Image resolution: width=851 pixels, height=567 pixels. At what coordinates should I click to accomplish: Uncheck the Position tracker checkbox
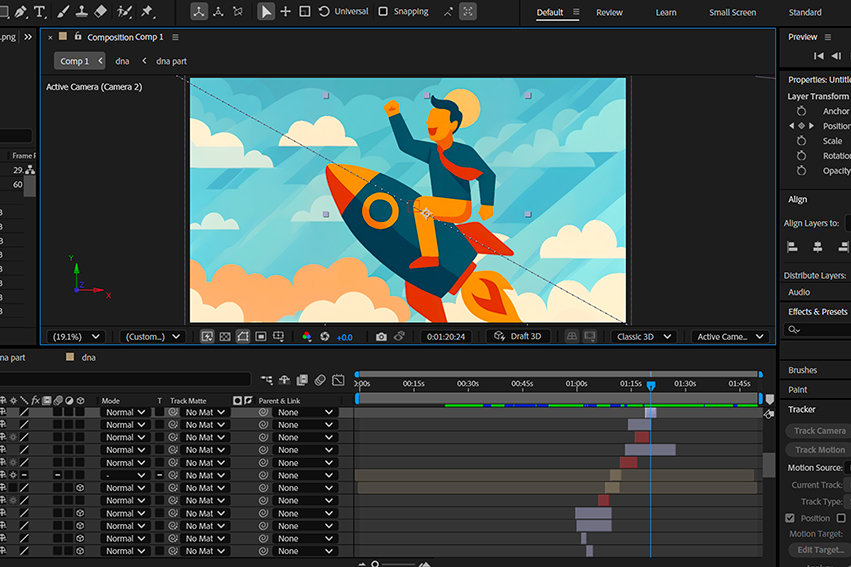pyautogui.click(x=790, y=518)
